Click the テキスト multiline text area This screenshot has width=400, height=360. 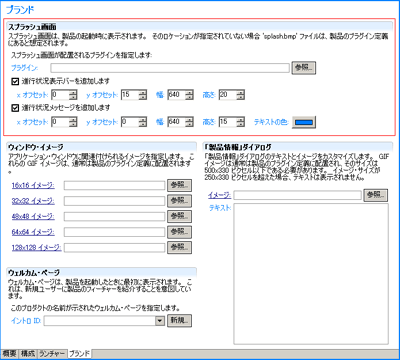click(311, 274)
